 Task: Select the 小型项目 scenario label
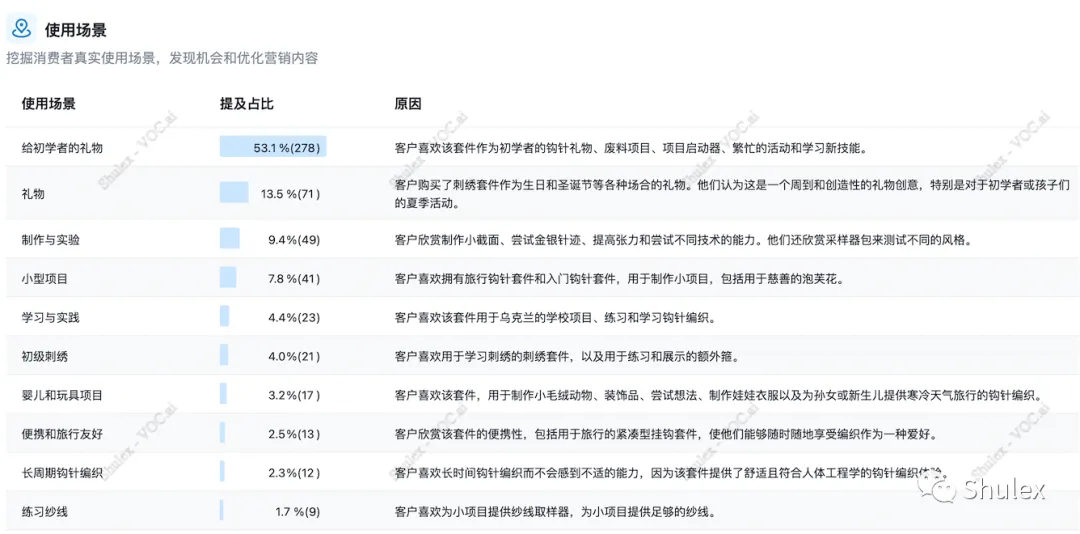pos(45,279)
